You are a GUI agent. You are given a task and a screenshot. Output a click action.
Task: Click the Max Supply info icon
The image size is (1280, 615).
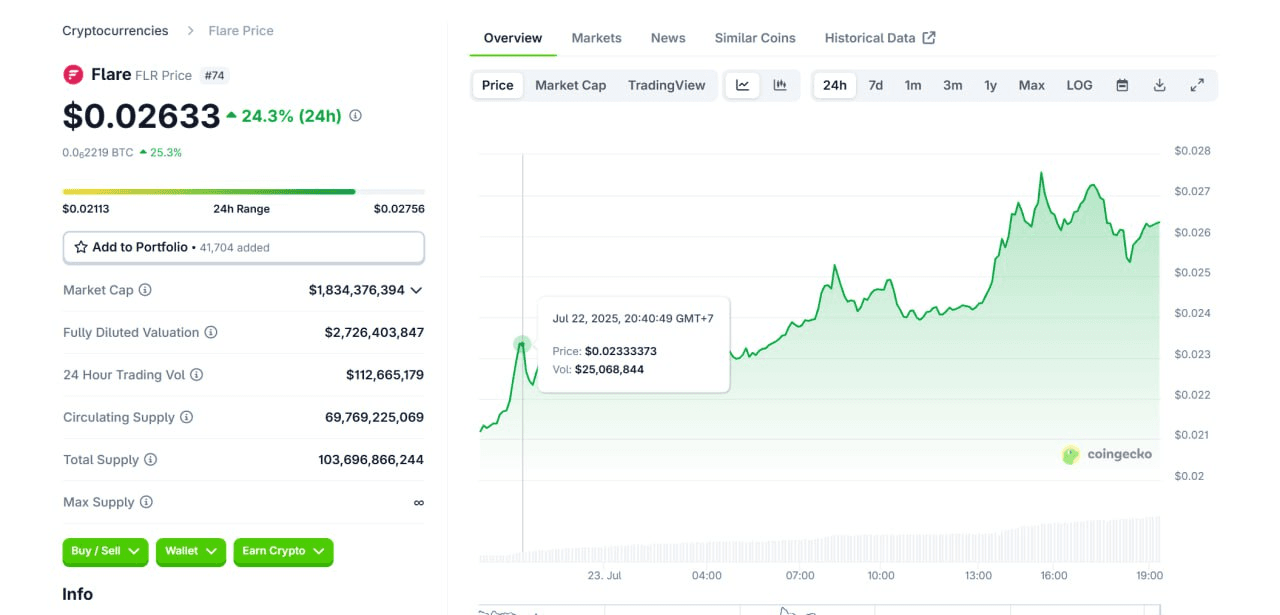coord(146,502)
